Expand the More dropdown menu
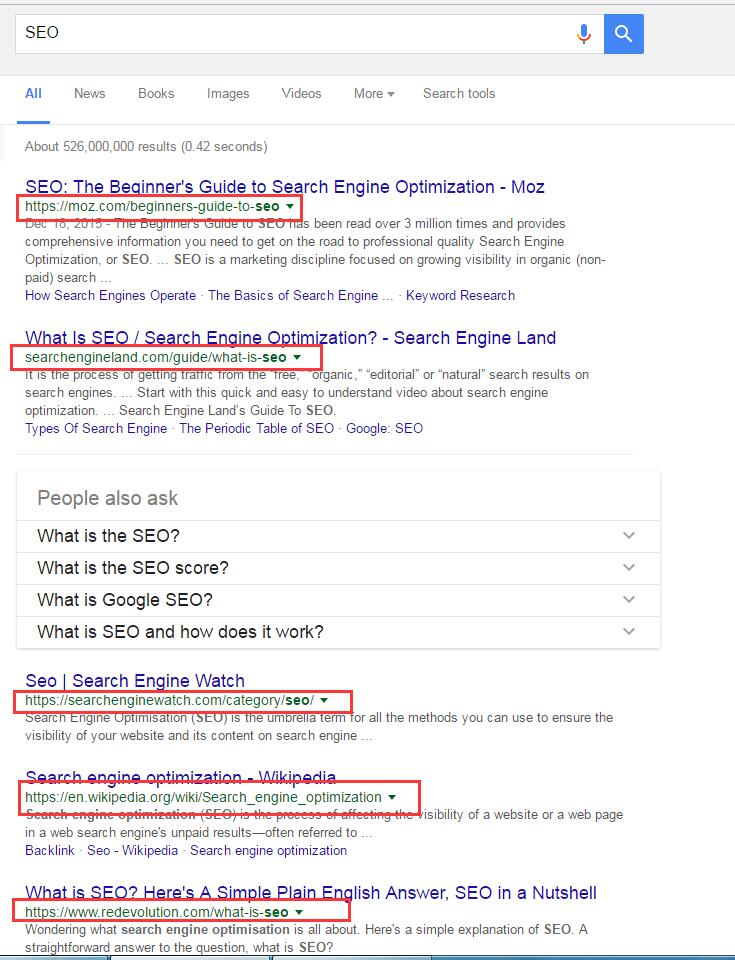 [x=374, y=94]
